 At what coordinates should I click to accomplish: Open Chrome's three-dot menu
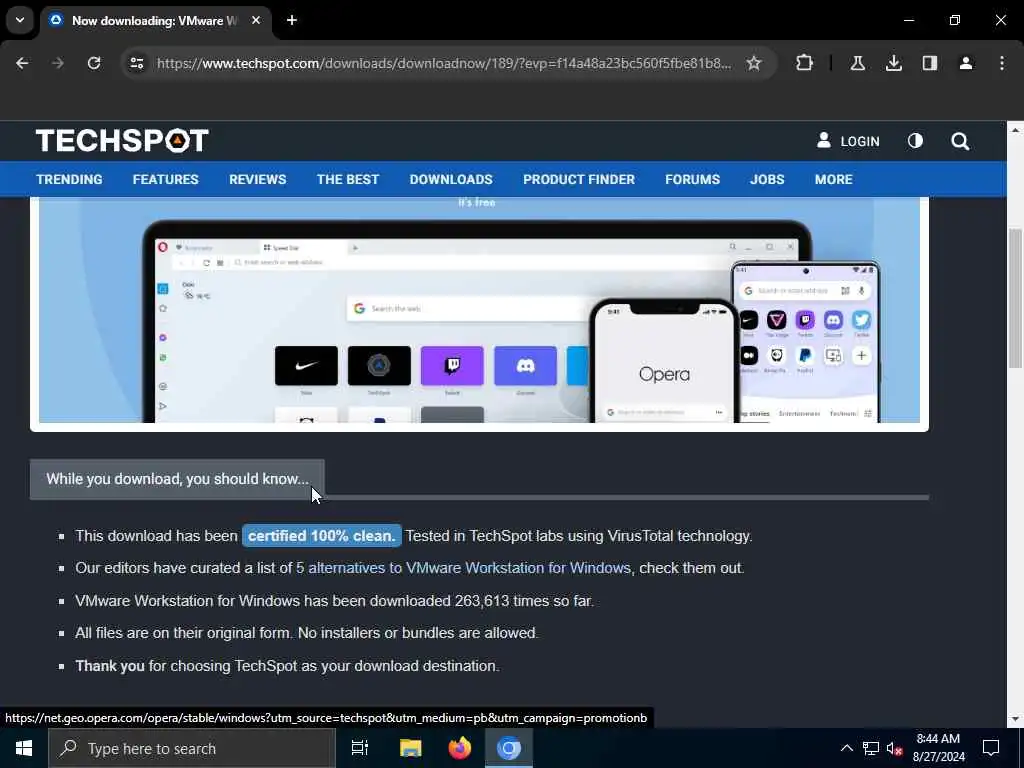[x=1002, y=63]
